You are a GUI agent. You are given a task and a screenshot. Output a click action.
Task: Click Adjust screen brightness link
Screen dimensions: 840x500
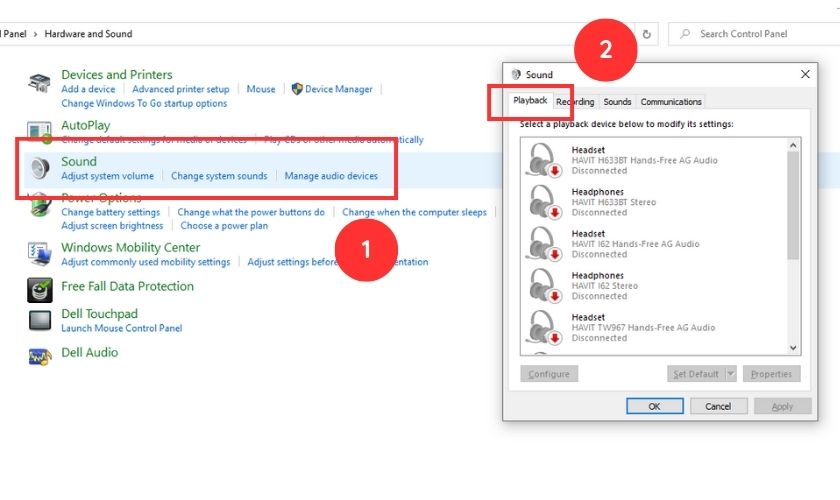pos(112,226)
